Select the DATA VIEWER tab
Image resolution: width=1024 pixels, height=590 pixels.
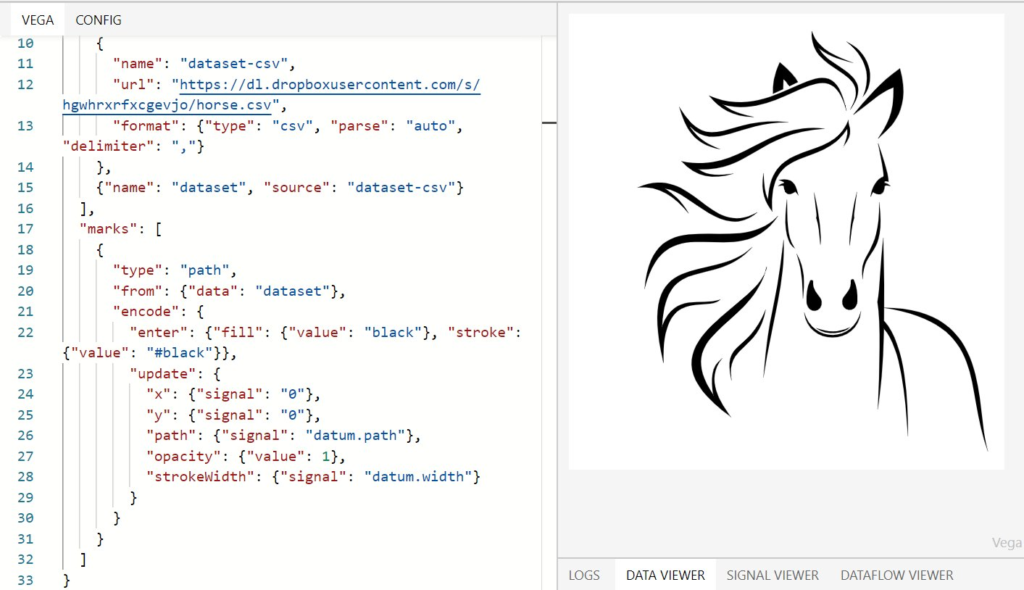coord(665,575)
